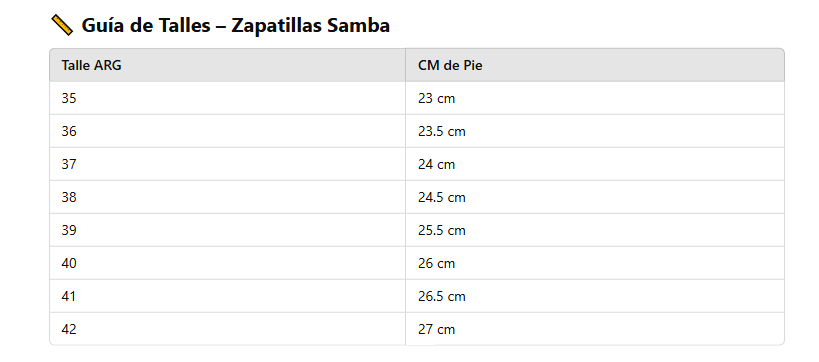Screen dimensions: 819x362
Task: Select the size 42 cell
Action: point(227,329)
